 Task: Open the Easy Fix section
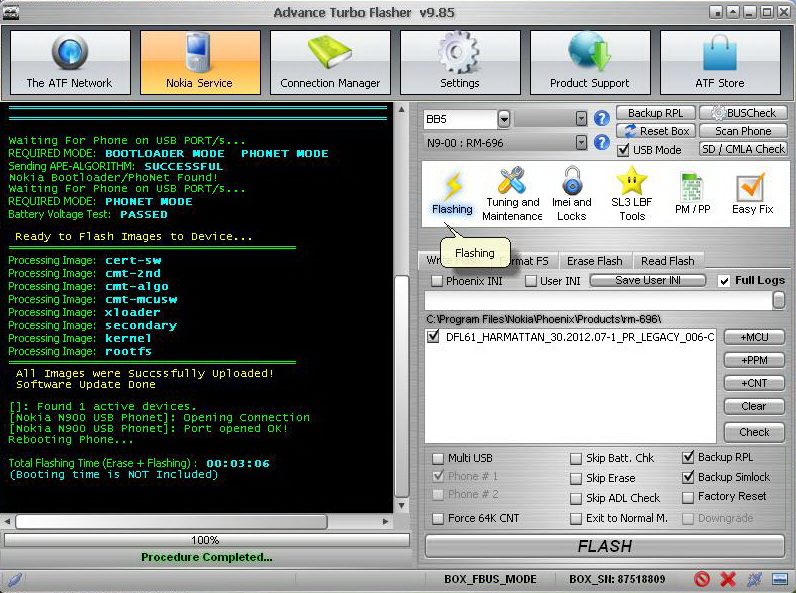pyautogui.click(x=752, y=194)
